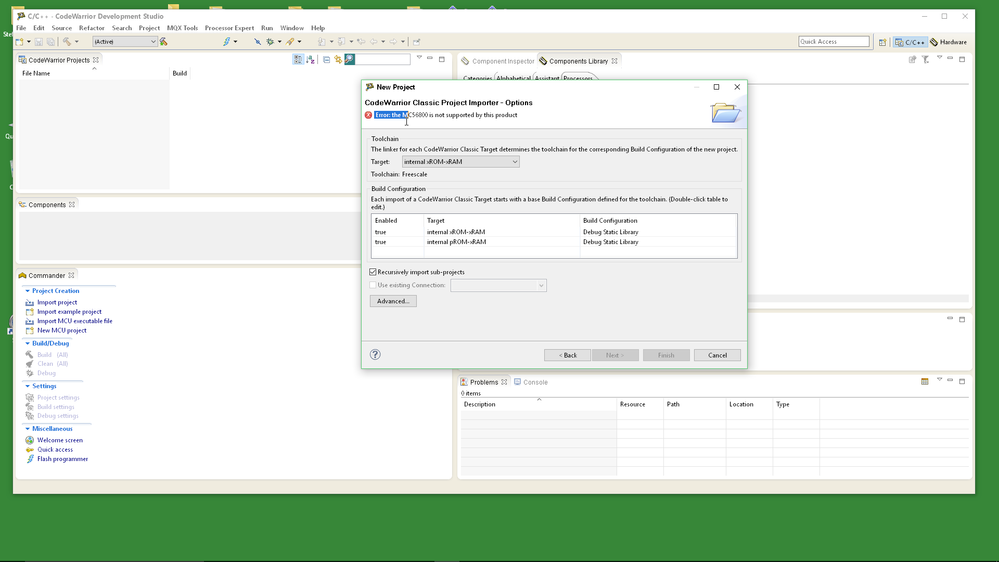Viewport: 999px width, 562px height.
Task: Click the Save All toolbar icon
Action: coord(51,41)
